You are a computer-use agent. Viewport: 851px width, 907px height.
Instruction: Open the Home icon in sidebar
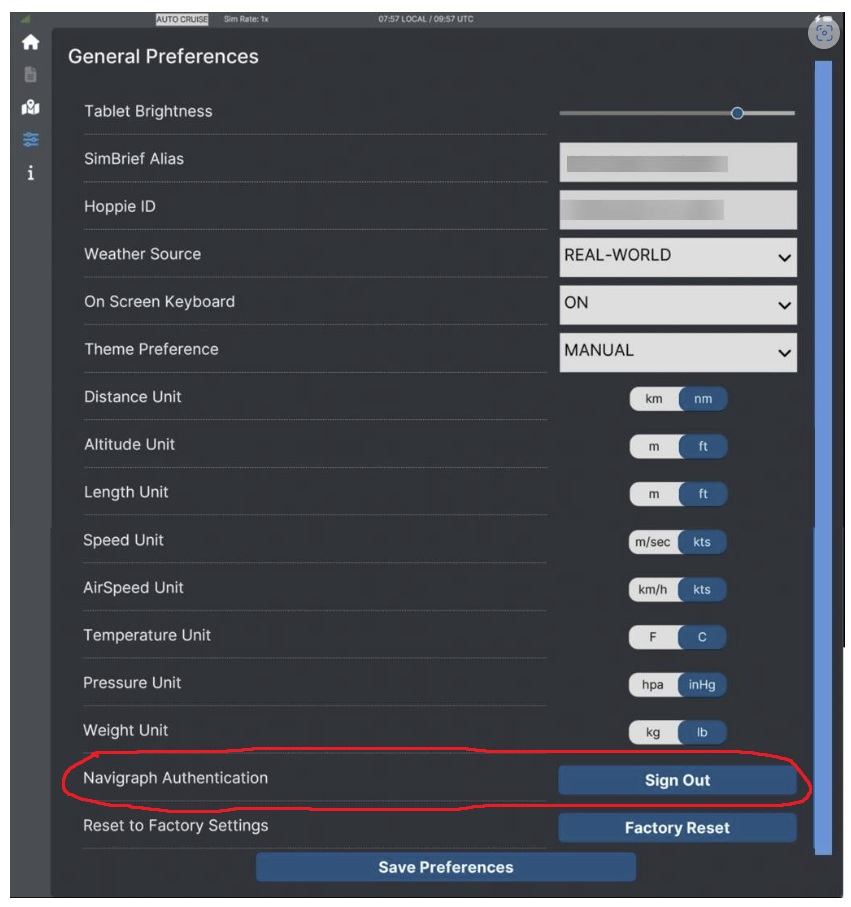[x=30, y=42]
